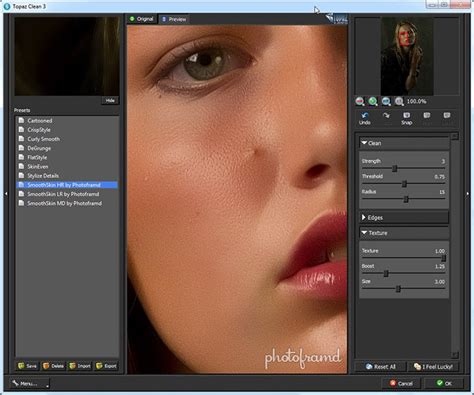Click the navigator thumbnail of the woman
Image resolution: width=474 pixels, height=395 pixels.
pyautogui.click(x=407, y=56)
